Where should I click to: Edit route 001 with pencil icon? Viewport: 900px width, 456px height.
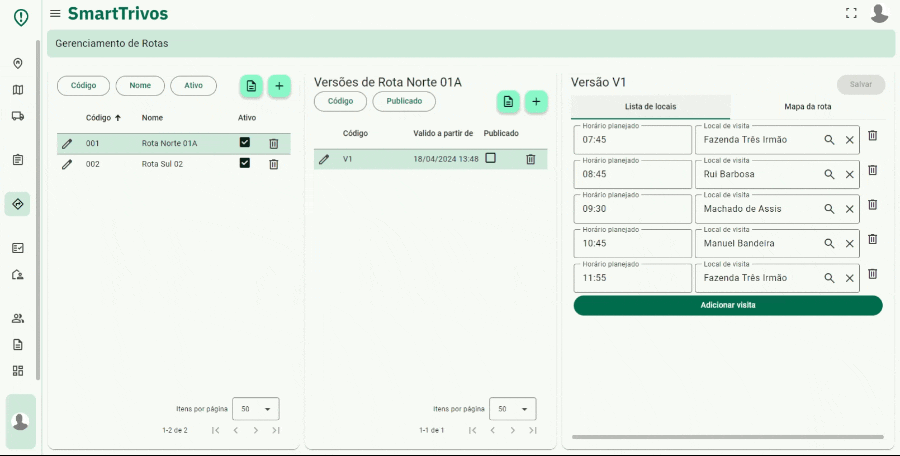[x=67, y=144]
